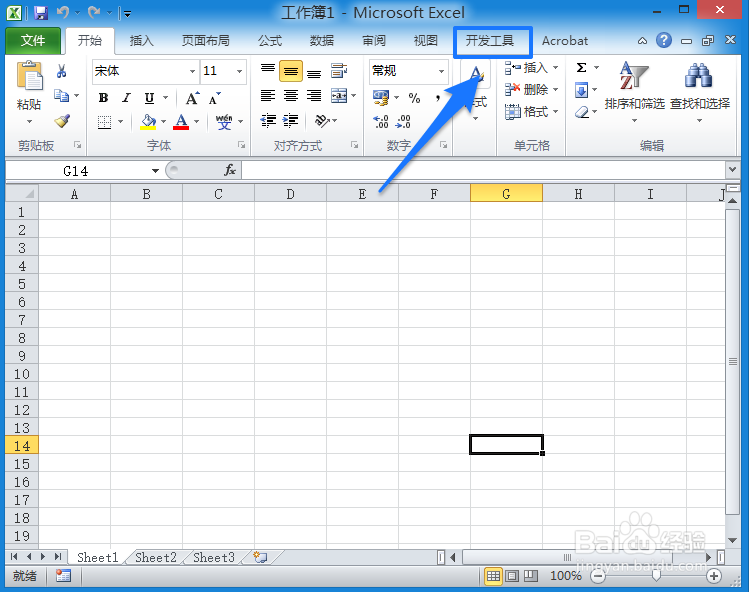749x592 pixels.
Task: Apply red font color
Action: (x=181, y=121)
